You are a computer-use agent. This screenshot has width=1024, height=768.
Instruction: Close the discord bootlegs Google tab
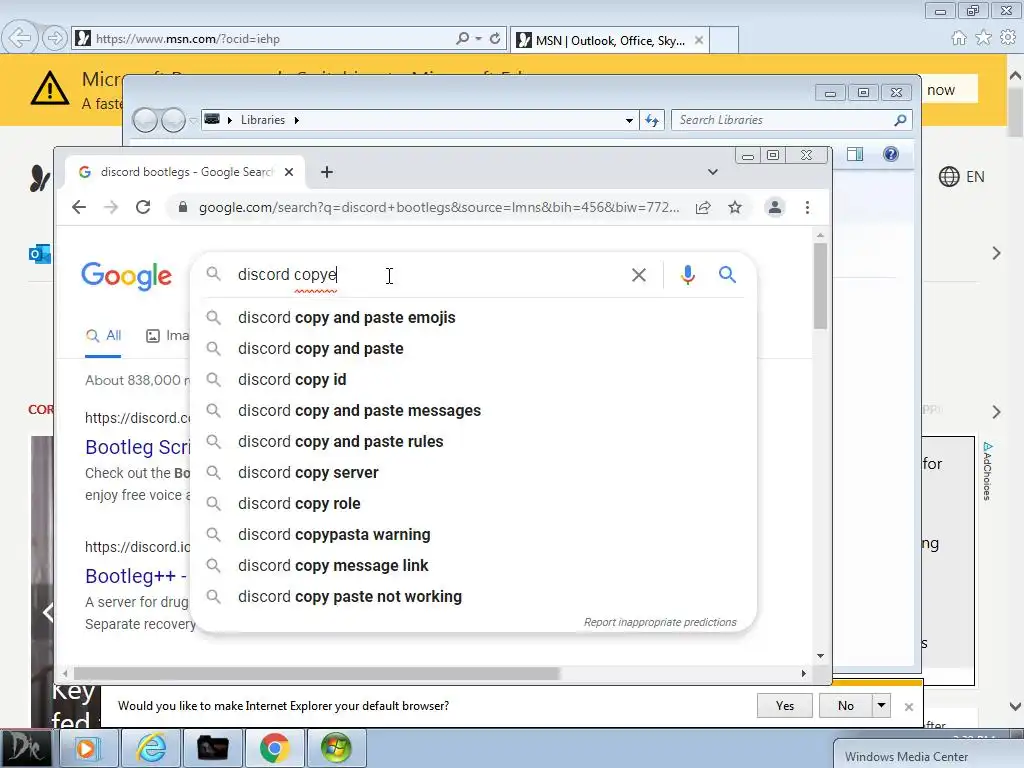coord(289,172)
